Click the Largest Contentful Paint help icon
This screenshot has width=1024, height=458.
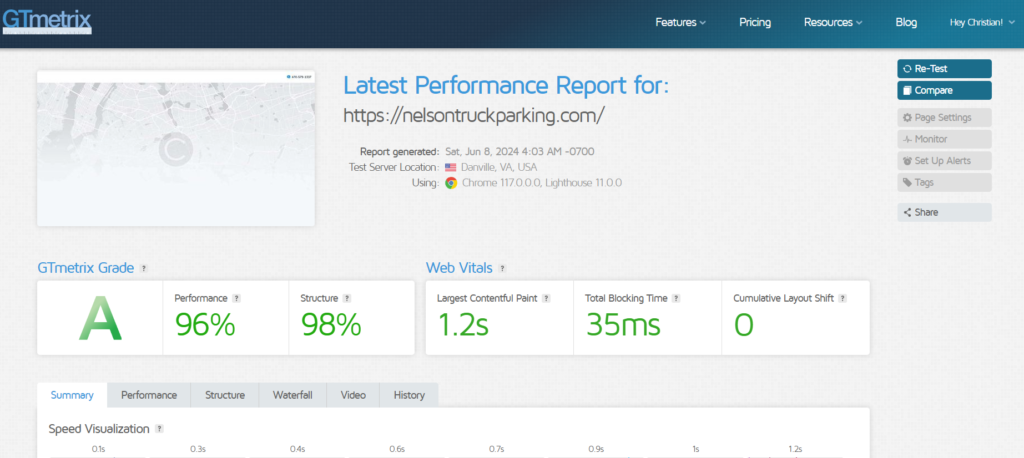(x=546, y=298)
